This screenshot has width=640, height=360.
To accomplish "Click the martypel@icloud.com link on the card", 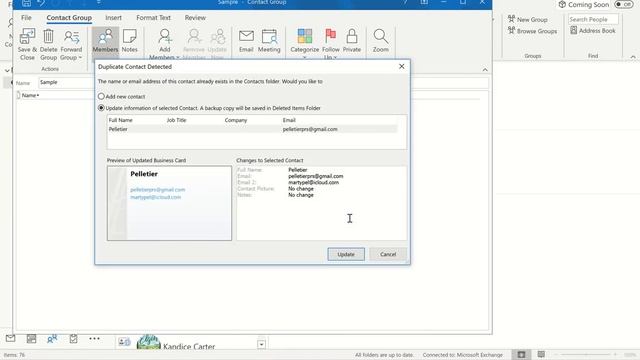I will pyautogui.click(x=156, y=197).
